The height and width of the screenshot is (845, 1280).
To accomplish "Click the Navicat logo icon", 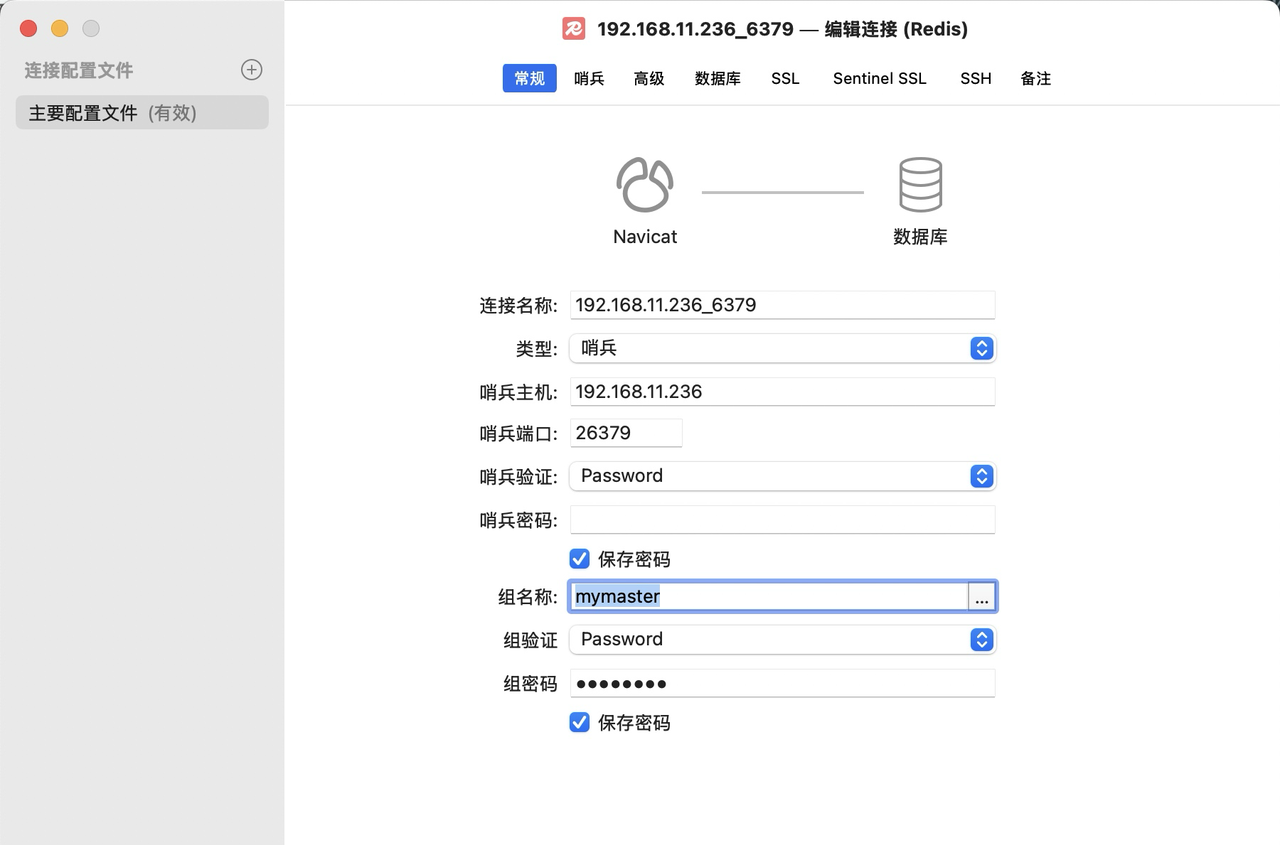I will coord(644,184).
